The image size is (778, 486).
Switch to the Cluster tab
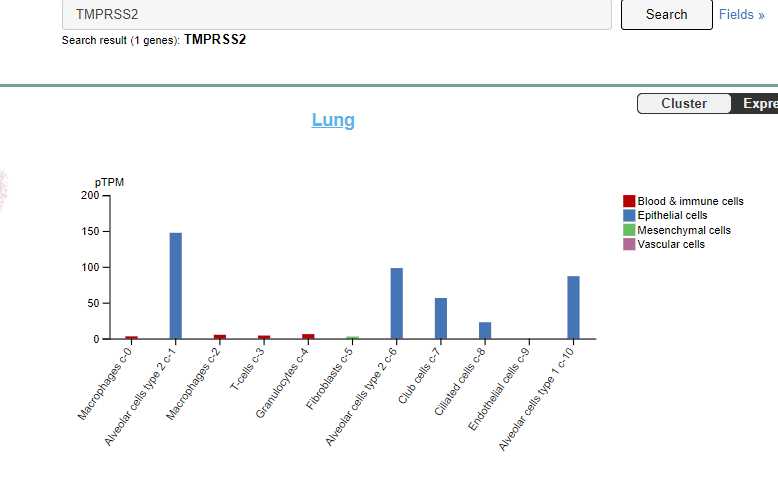(x=684, y=104)
